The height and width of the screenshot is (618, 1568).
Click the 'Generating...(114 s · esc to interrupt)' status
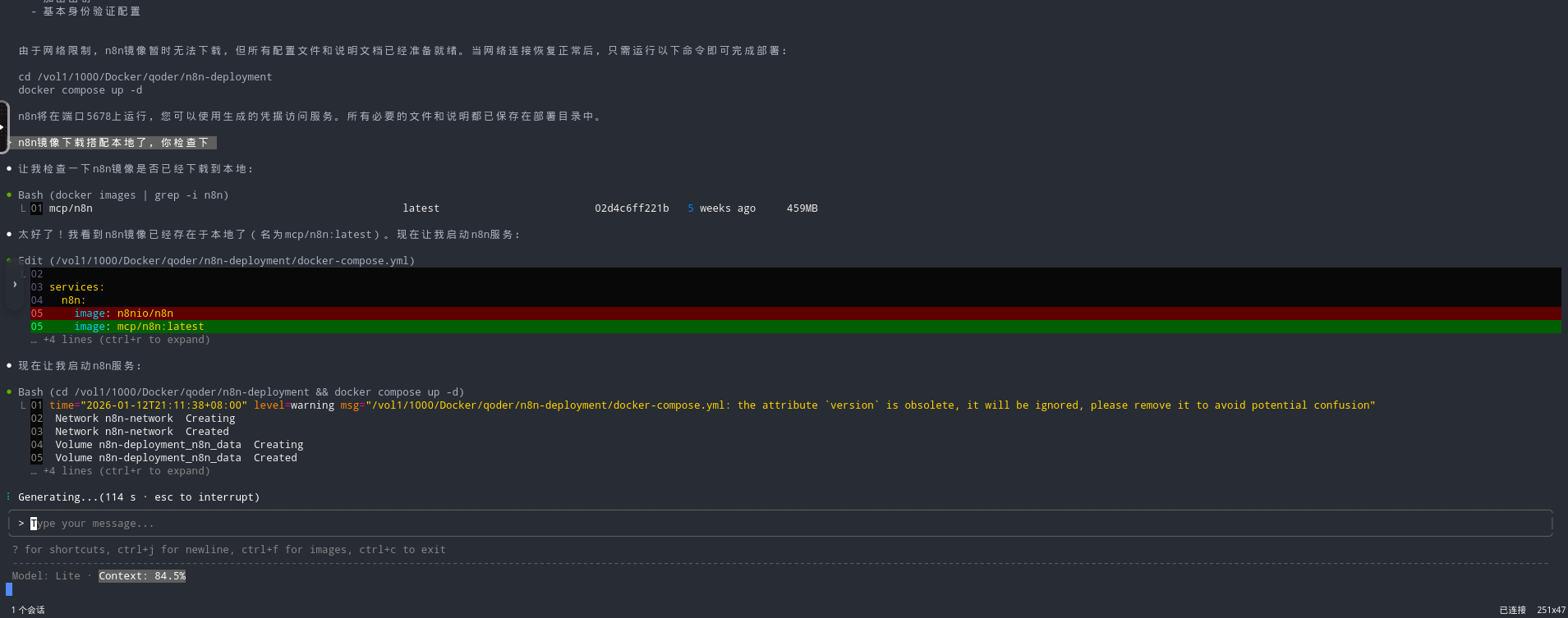[139, 497]
